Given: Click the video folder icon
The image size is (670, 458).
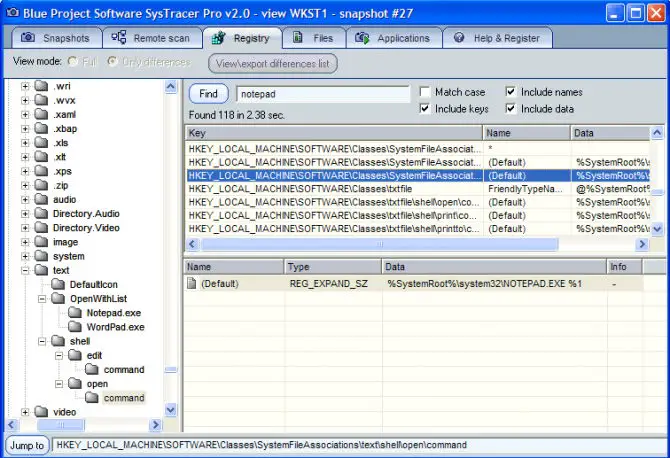Looking at the screenshot, I should coord(41,412).
